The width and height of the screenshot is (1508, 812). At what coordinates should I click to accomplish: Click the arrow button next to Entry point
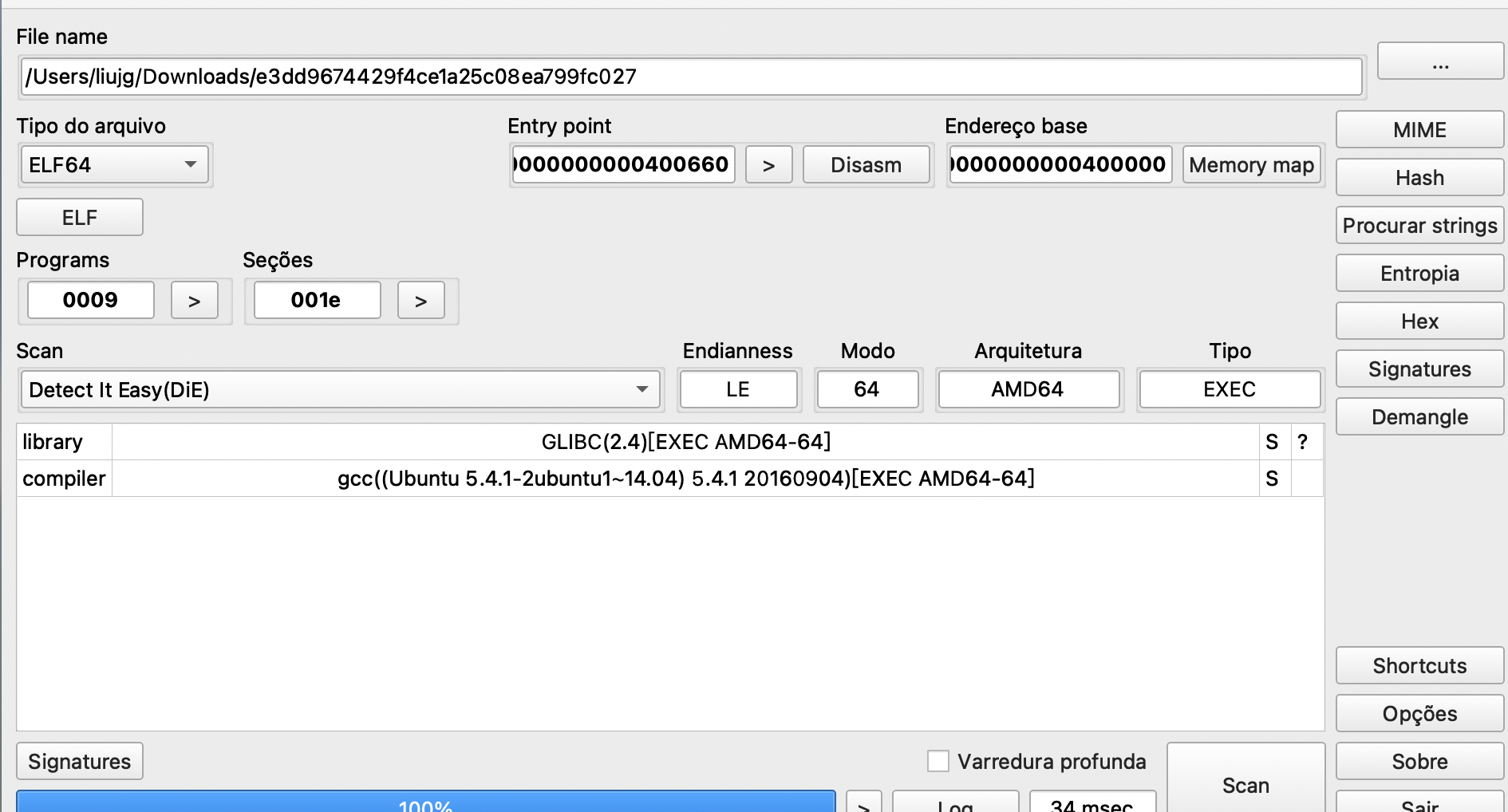[x=768, y=165]
